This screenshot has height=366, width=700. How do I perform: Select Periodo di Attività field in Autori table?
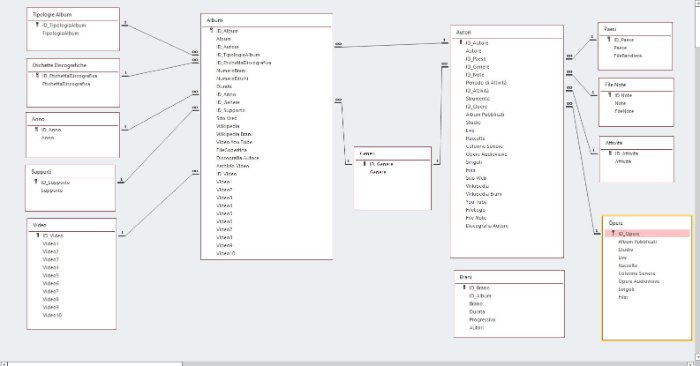[486, 83]
